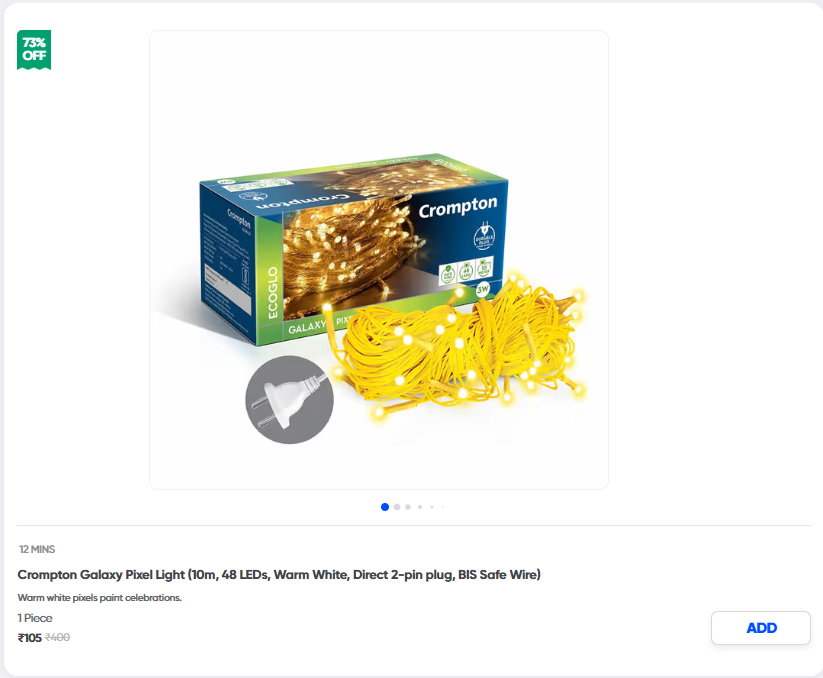Click the struck-through ₹400 price

tap(57, 637)
